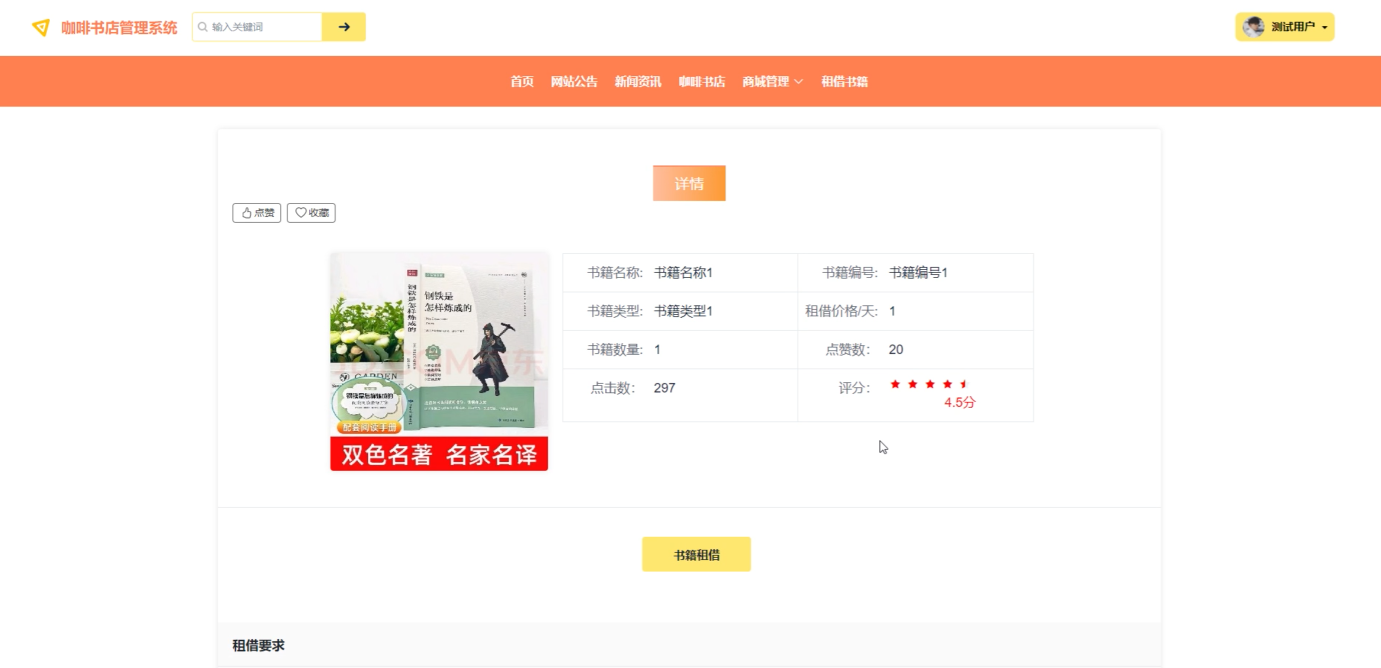This screenshot has height=668, width=1381.
Task: Click the search arrow button
Action: [x=344, y=27]
